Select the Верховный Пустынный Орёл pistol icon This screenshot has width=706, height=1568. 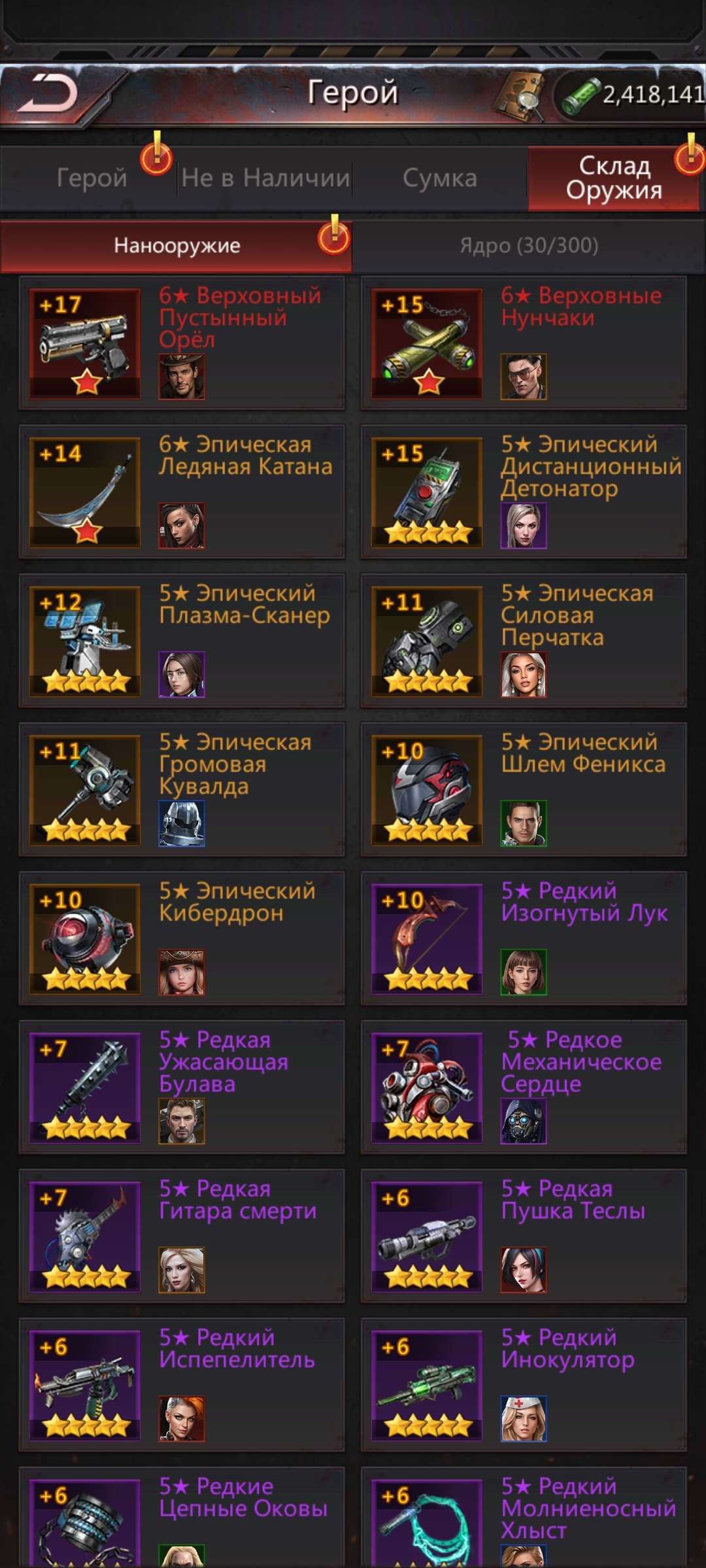[84, 344]
